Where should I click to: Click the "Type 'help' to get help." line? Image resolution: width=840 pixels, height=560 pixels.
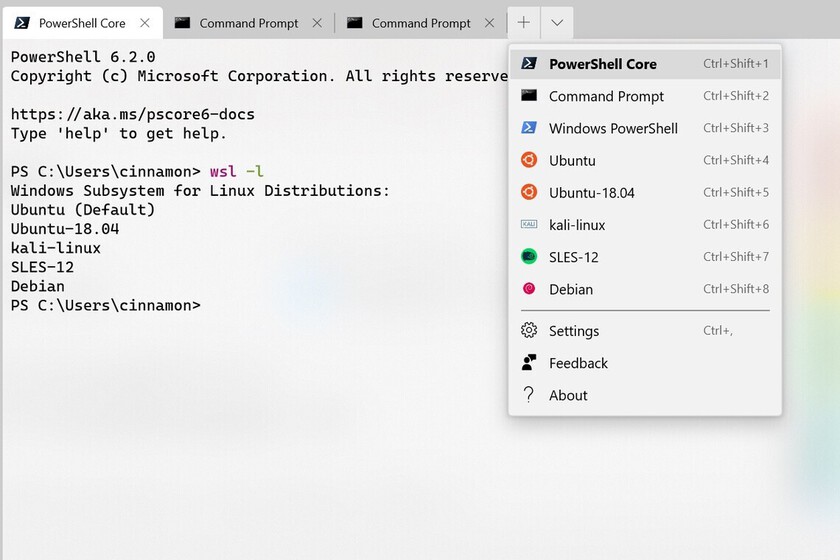click(x=119, y=133)
